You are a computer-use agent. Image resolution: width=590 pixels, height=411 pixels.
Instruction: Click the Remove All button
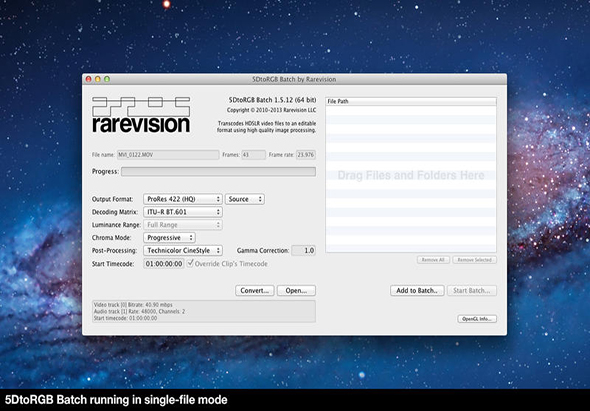433,260
